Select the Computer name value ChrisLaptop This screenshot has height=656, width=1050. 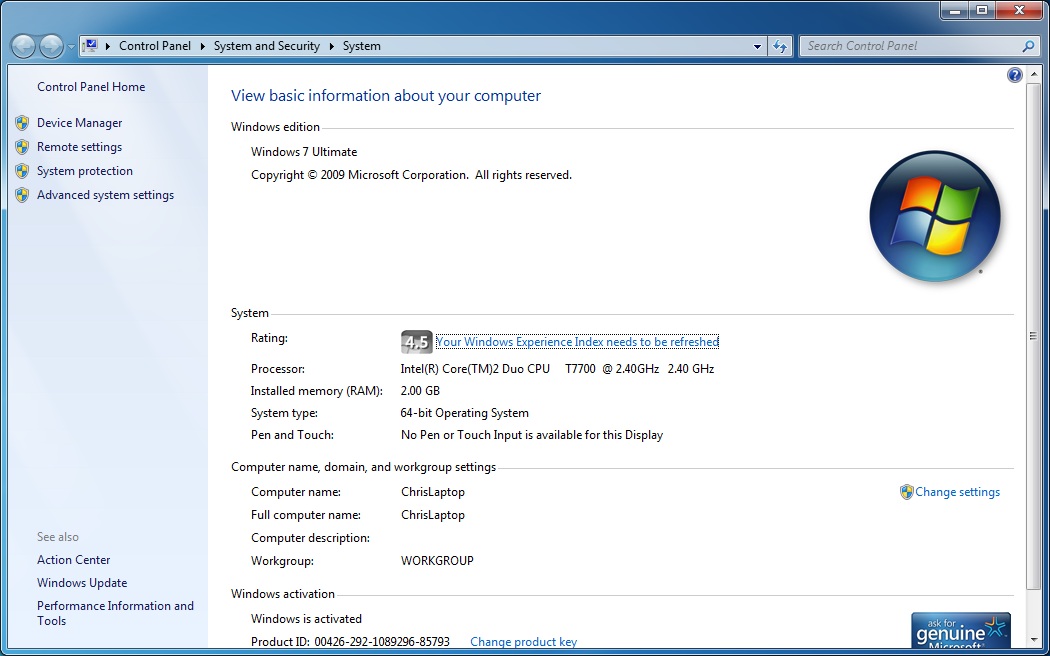click(433, 492)
